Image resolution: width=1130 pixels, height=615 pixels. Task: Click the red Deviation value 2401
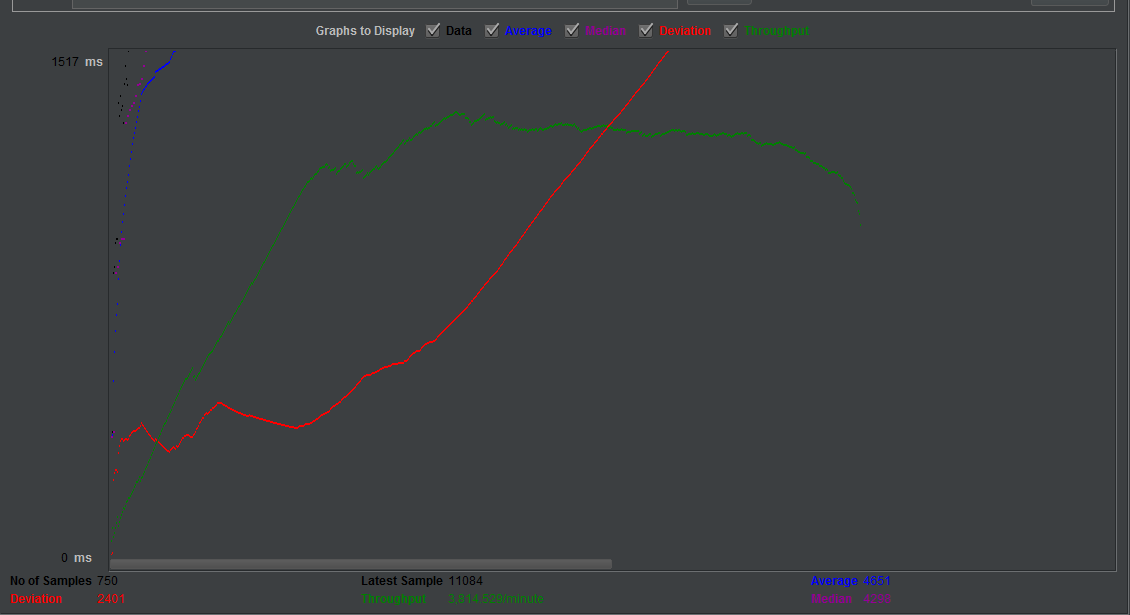click(x=111, y=599)
